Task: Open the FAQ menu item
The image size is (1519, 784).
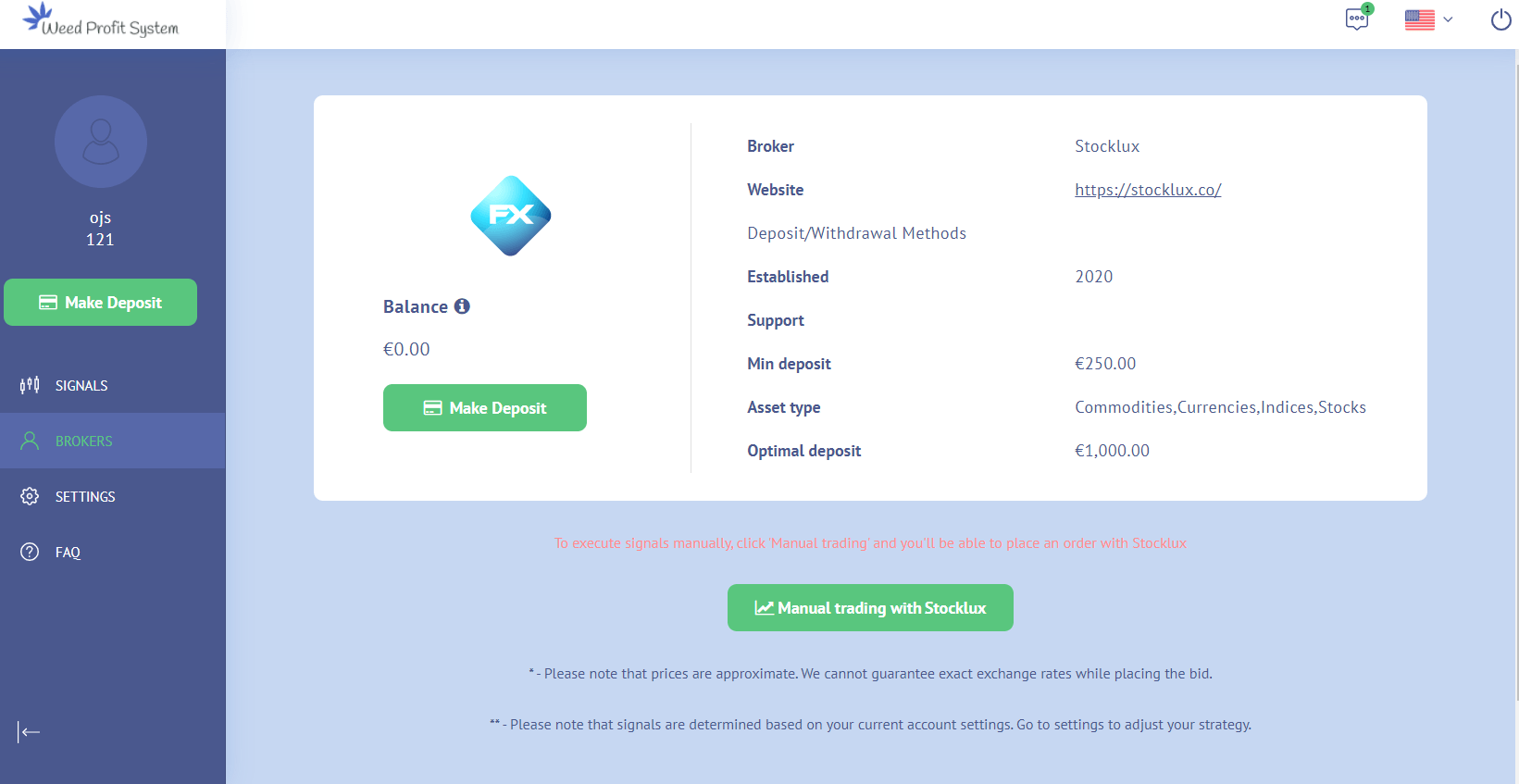Action: (113, 552)
